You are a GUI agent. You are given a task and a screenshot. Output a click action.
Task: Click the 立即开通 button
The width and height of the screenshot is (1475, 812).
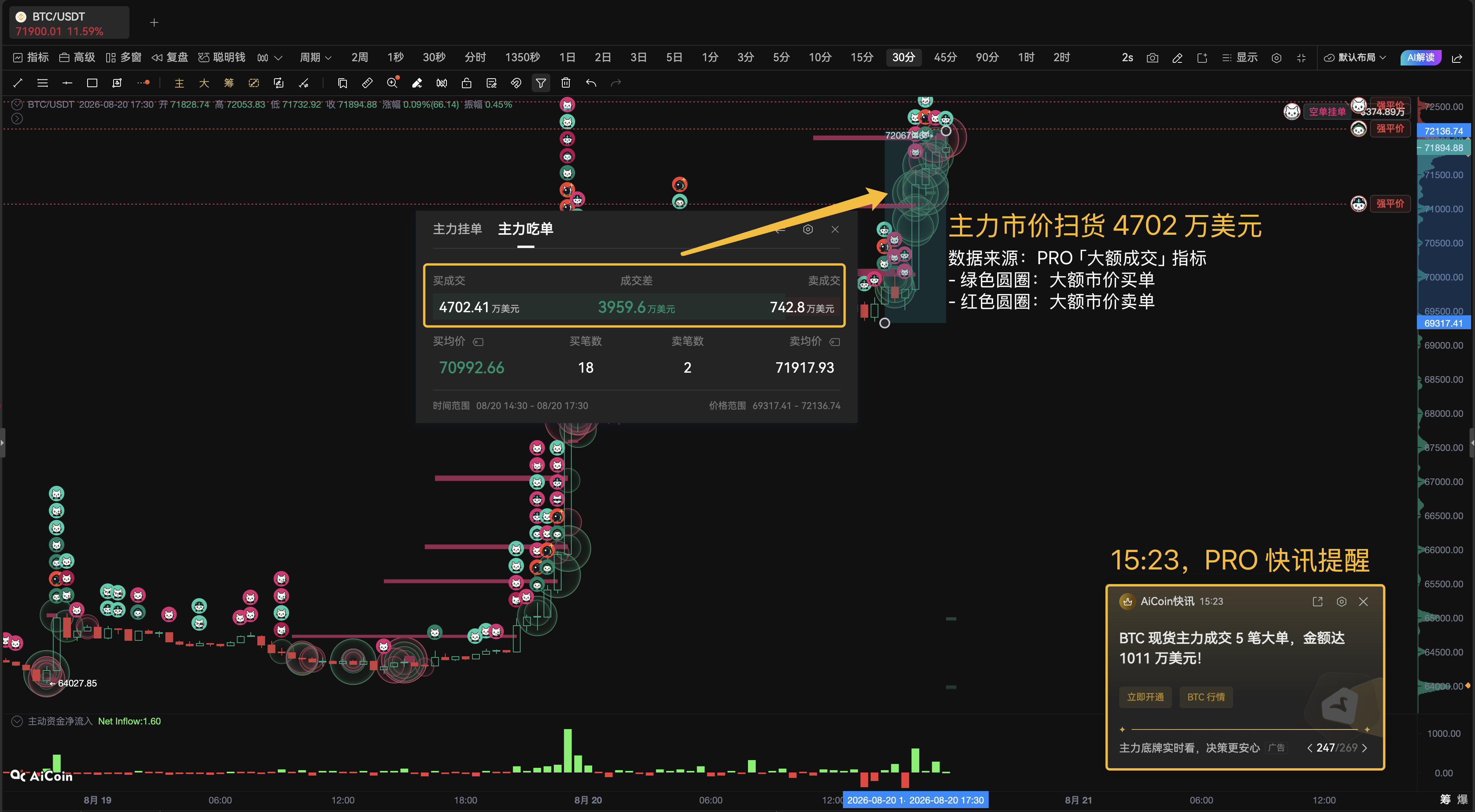click(1145, 697)
